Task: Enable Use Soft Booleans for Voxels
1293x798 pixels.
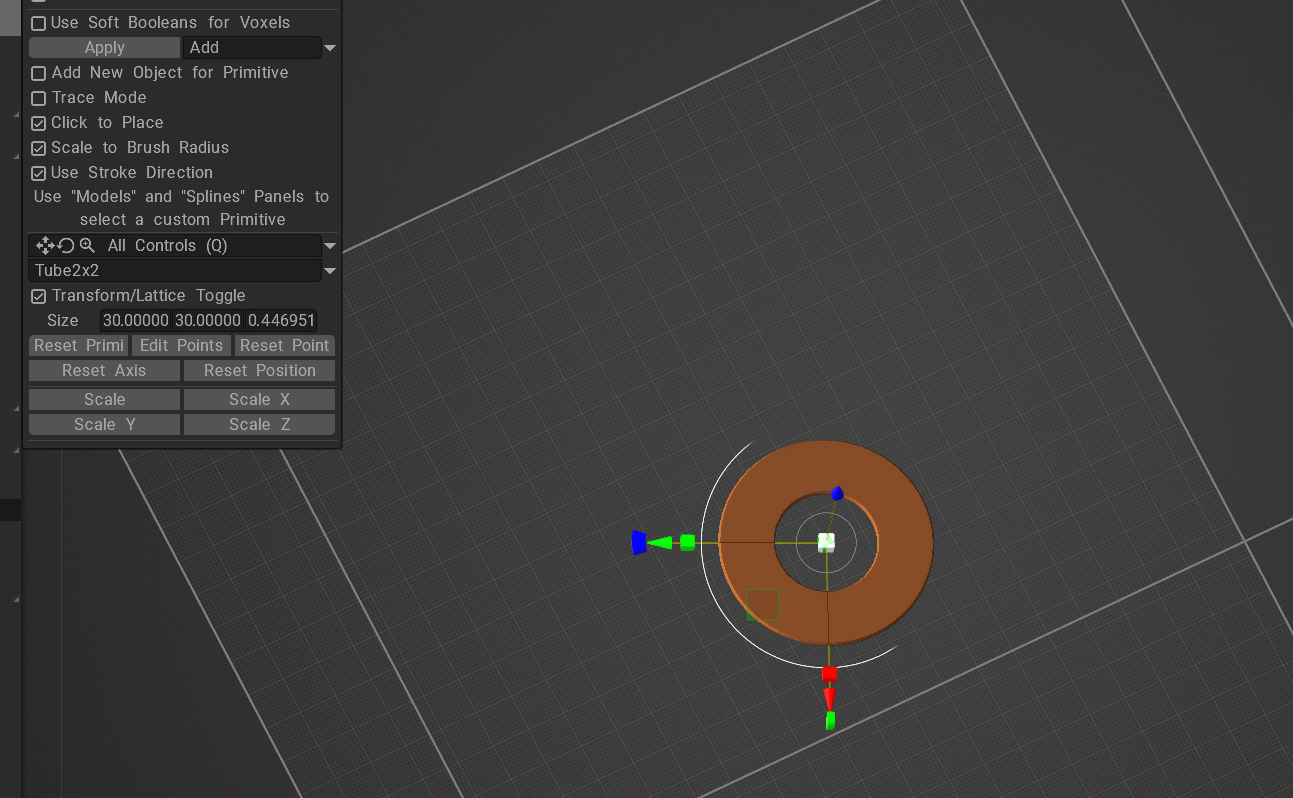Action: pyautogui.click(x=39, y=23)
